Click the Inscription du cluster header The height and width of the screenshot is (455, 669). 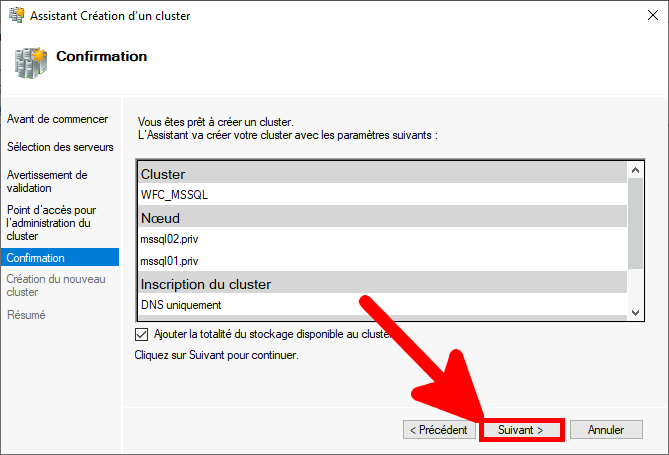383,283
